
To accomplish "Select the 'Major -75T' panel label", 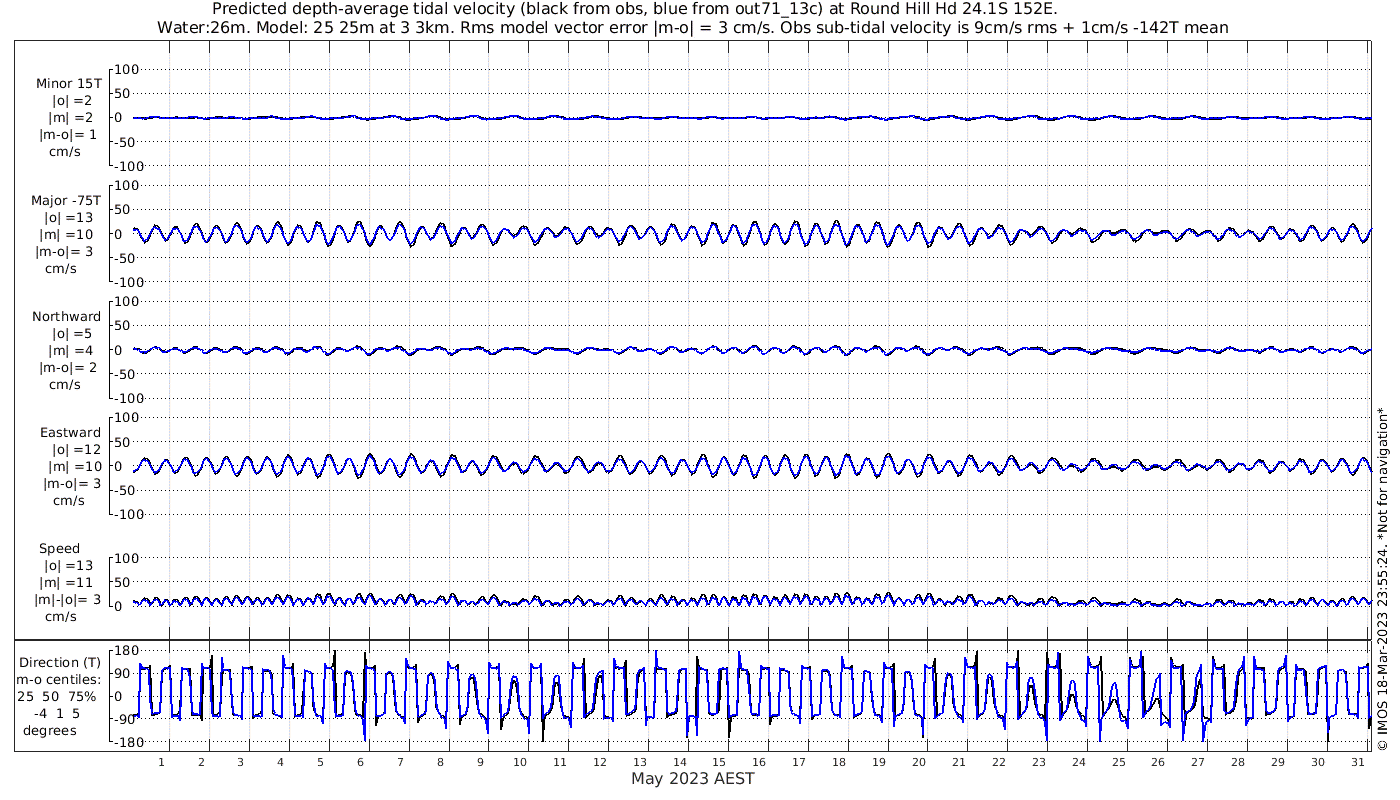I will coord(66,201).
